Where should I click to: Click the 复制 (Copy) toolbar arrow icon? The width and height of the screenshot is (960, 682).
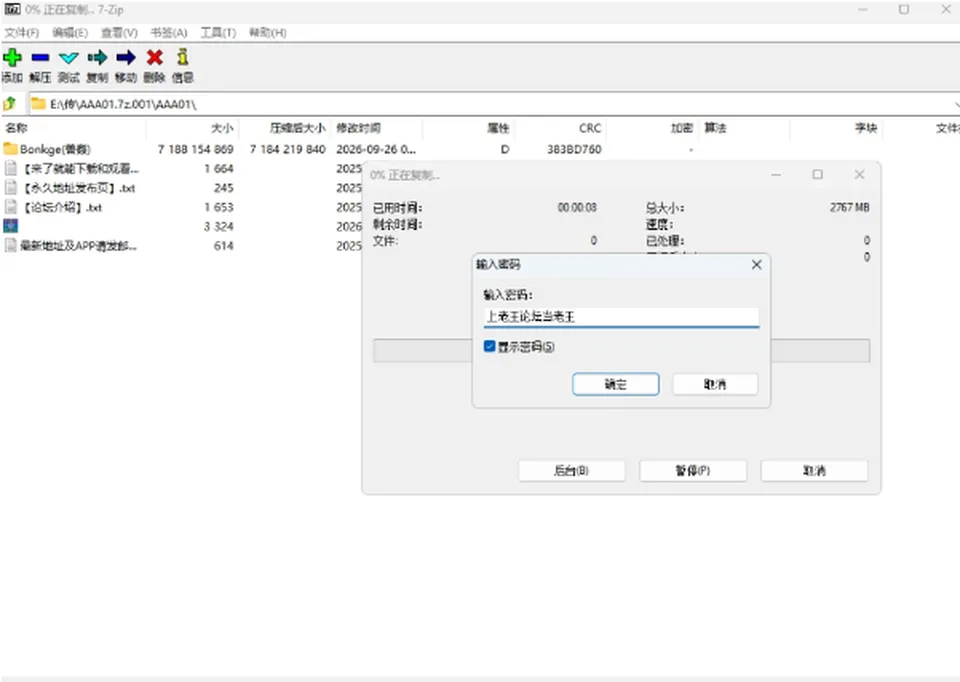pyautogui.click(x=97, y=58)
